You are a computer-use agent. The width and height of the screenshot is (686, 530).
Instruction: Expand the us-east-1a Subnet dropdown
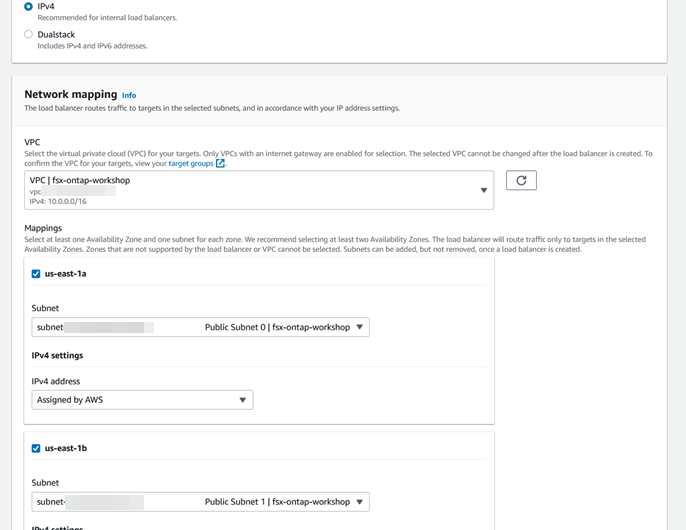click(x=200, y=327)
